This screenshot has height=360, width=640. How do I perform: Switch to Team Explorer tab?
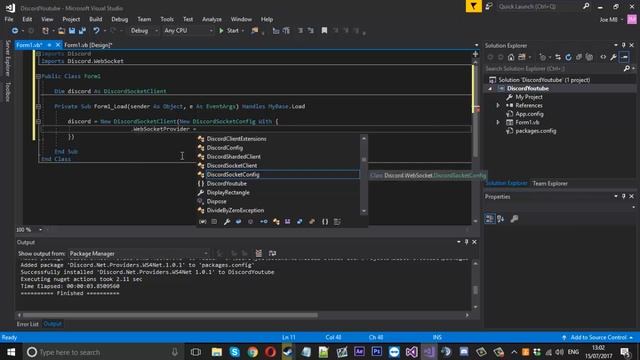click(550, 183)
